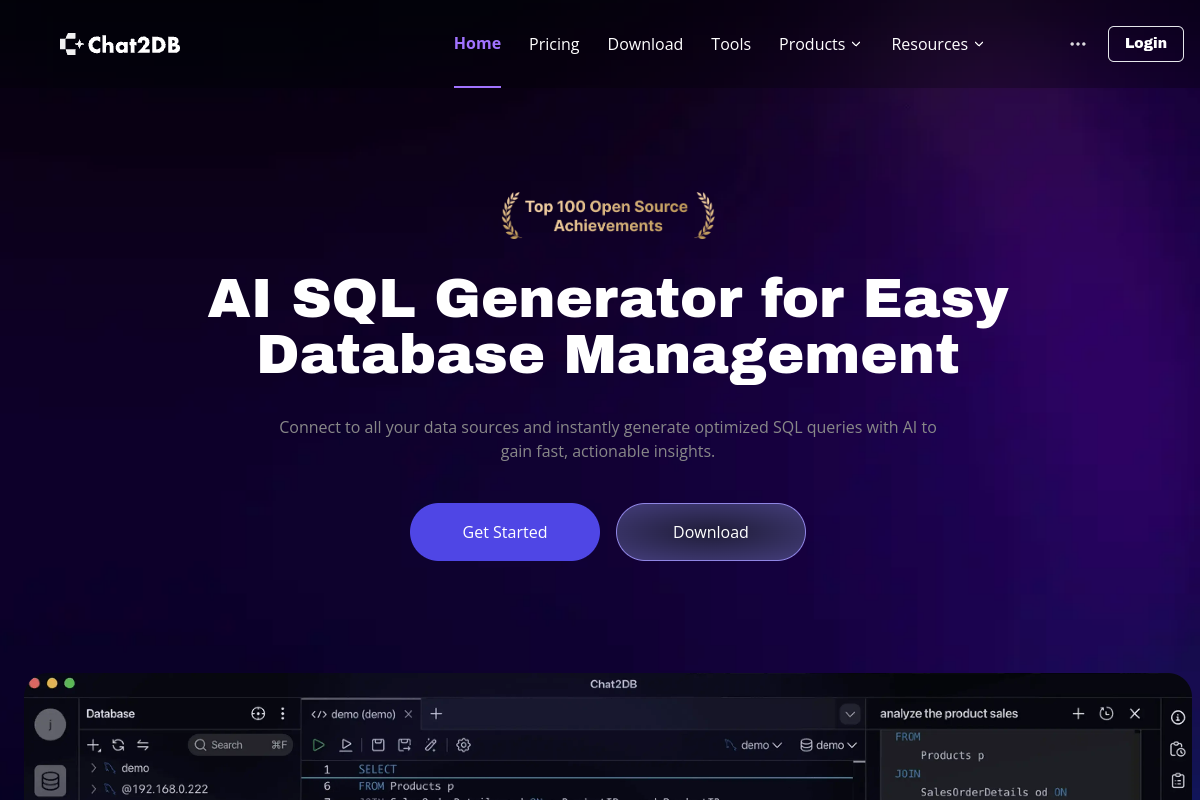Expand the demo tree node
Screen dimensions: 1200x800
93,768
